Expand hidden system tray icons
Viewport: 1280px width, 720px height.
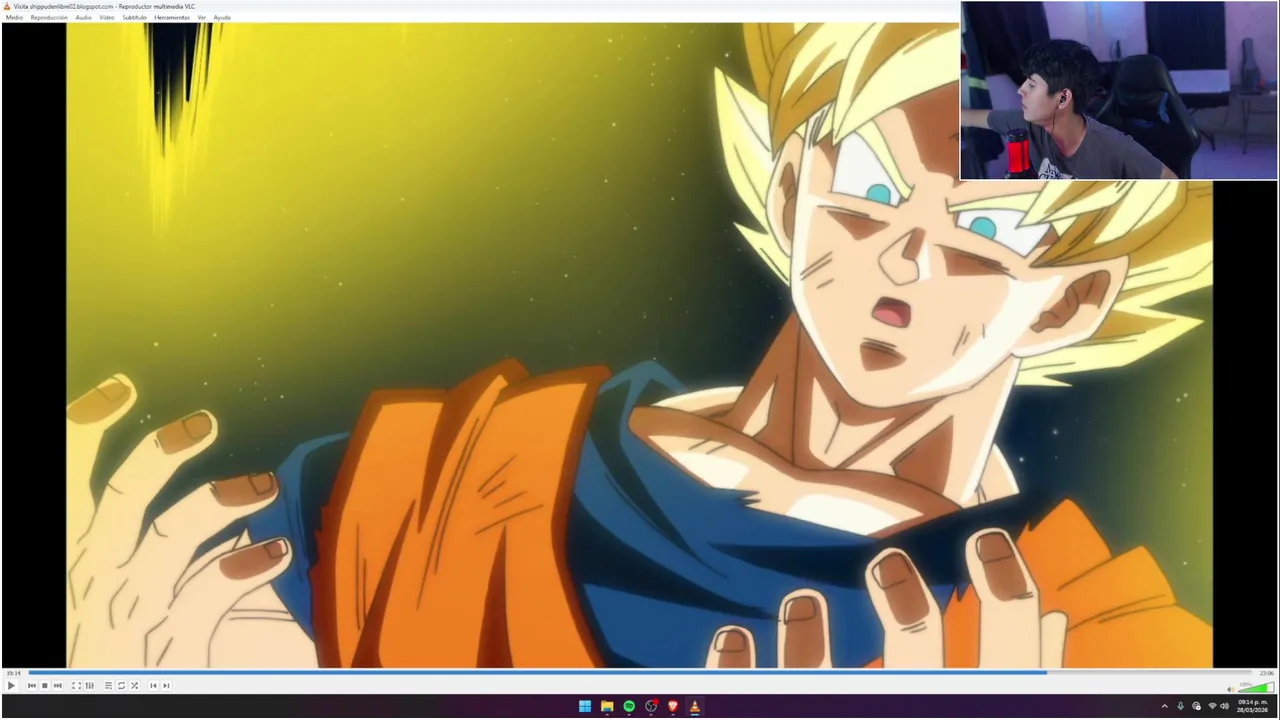[1165, 706]
